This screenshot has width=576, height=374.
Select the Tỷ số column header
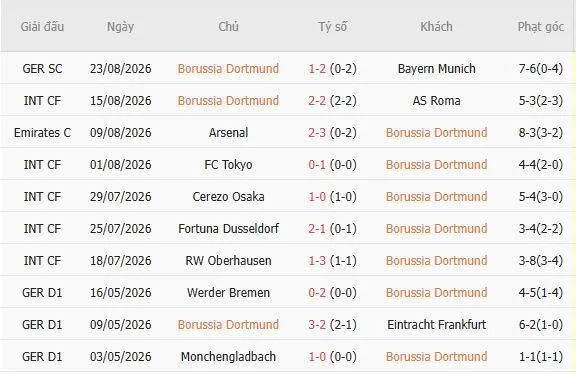click(x=332, y=27)
